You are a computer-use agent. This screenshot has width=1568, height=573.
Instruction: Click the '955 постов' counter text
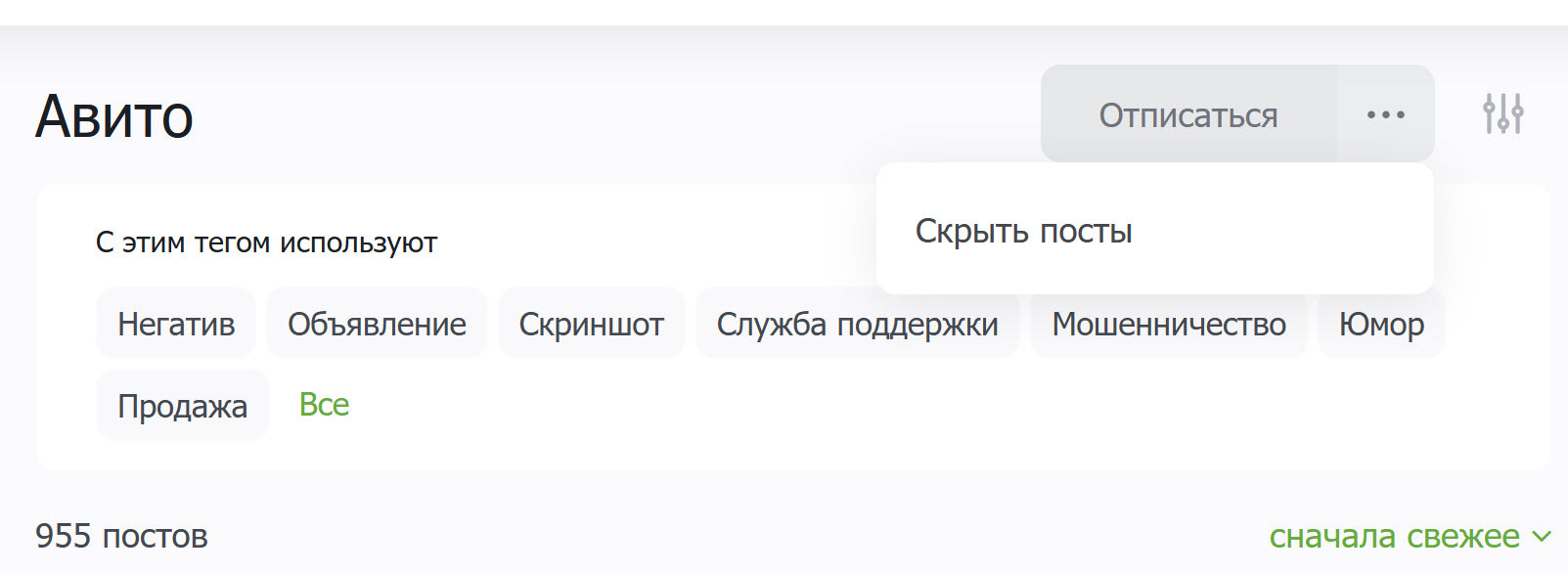coord(121,536)
